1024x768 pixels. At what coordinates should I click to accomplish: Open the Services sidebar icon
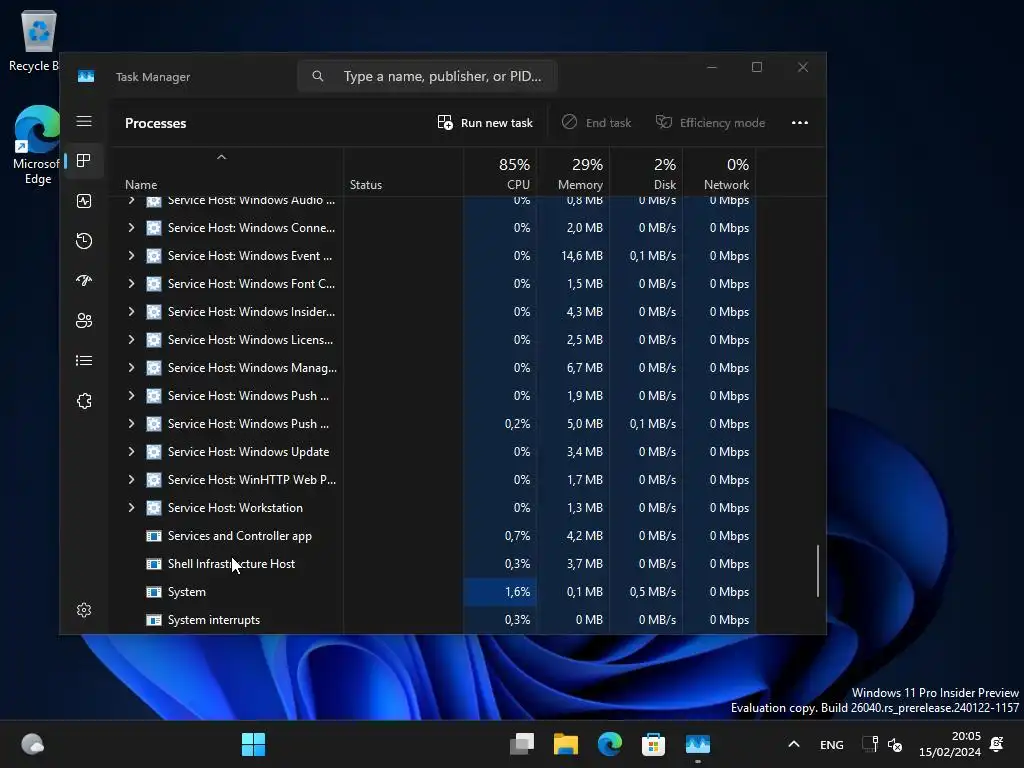coord(84,401)
